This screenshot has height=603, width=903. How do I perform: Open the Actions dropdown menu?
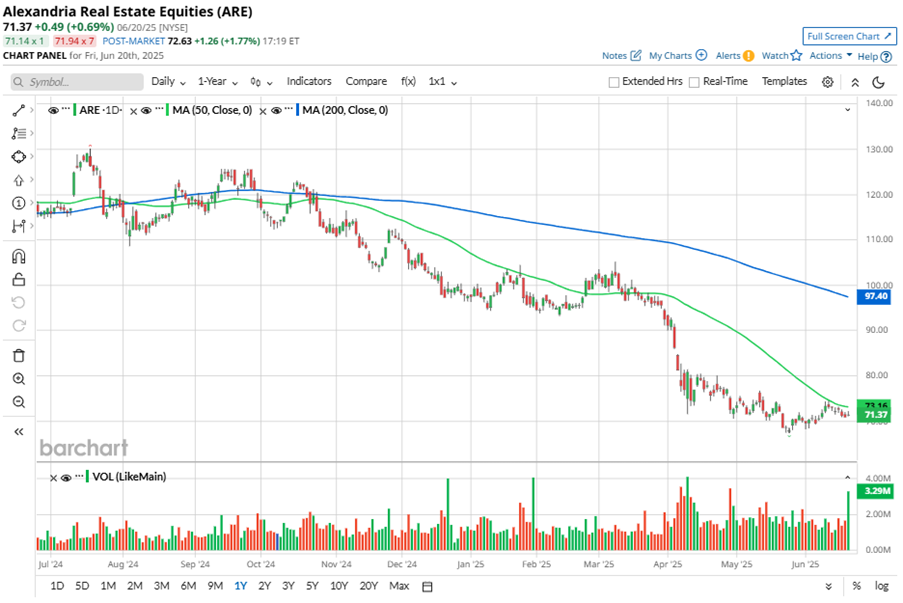pos(830,55)
